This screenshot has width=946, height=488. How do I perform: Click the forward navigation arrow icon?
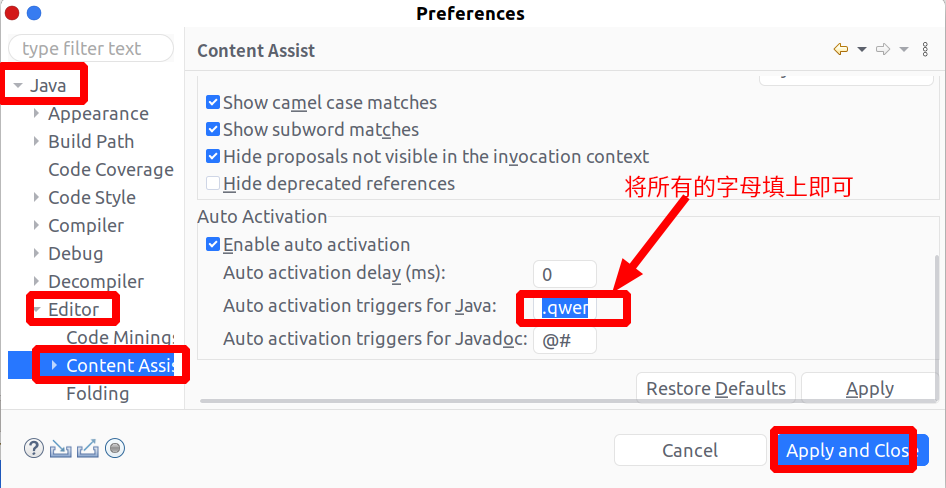883,50
